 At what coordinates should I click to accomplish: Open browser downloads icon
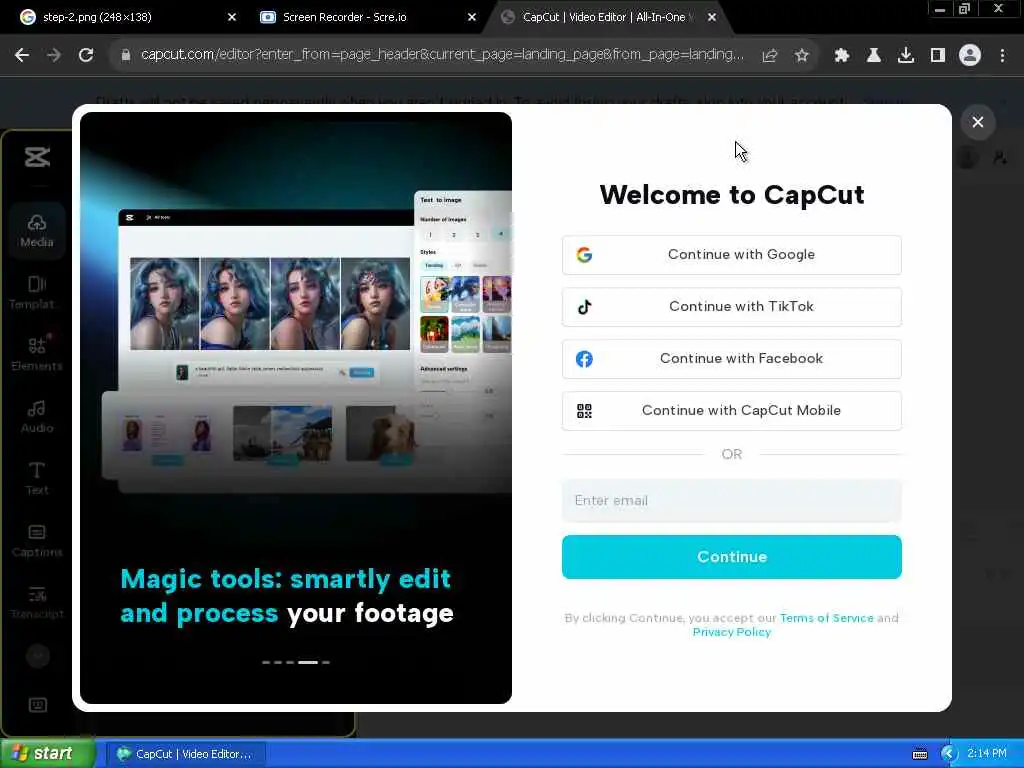[906, 56]
